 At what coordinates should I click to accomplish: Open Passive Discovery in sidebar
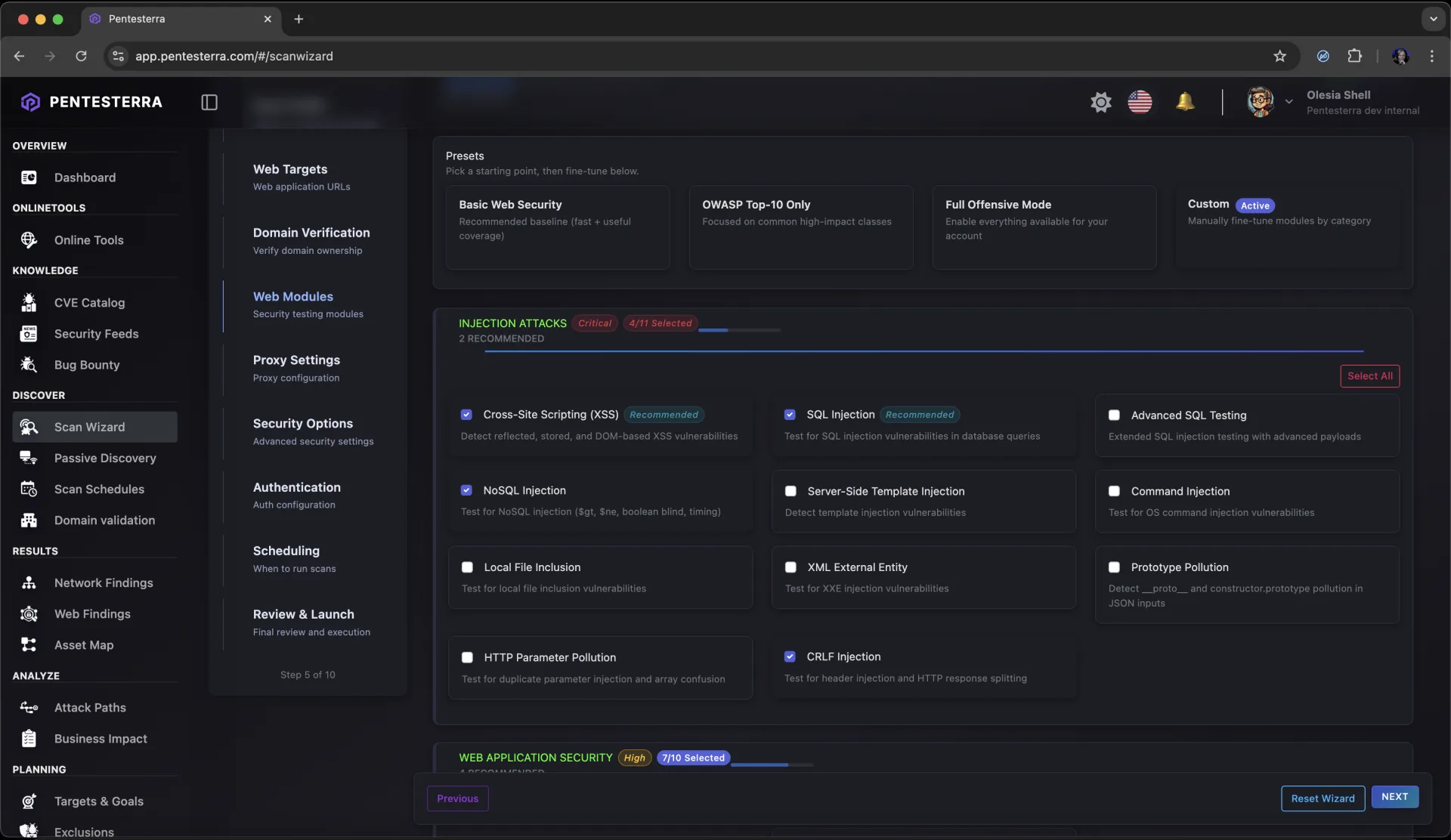point(105,458)
